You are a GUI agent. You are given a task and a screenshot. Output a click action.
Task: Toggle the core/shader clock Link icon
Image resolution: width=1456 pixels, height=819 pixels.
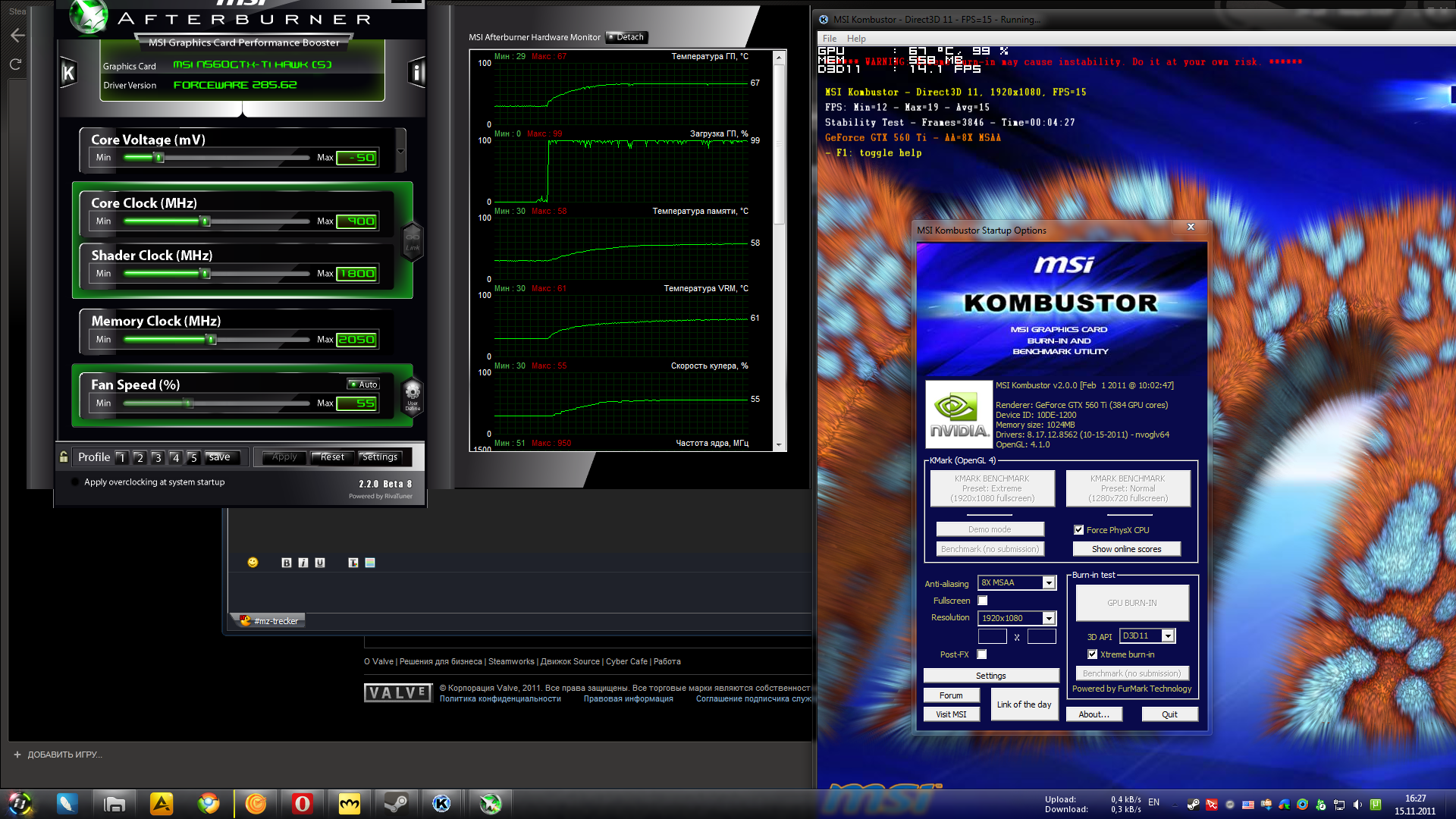[412, 241]
